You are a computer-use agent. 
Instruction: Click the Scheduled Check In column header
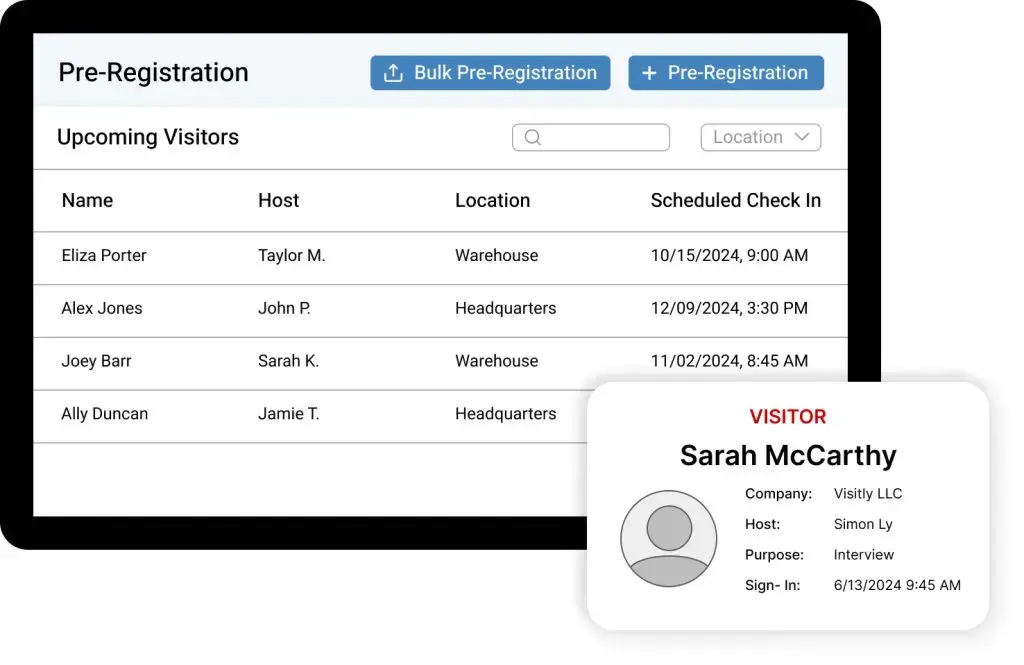click(735, 201)
